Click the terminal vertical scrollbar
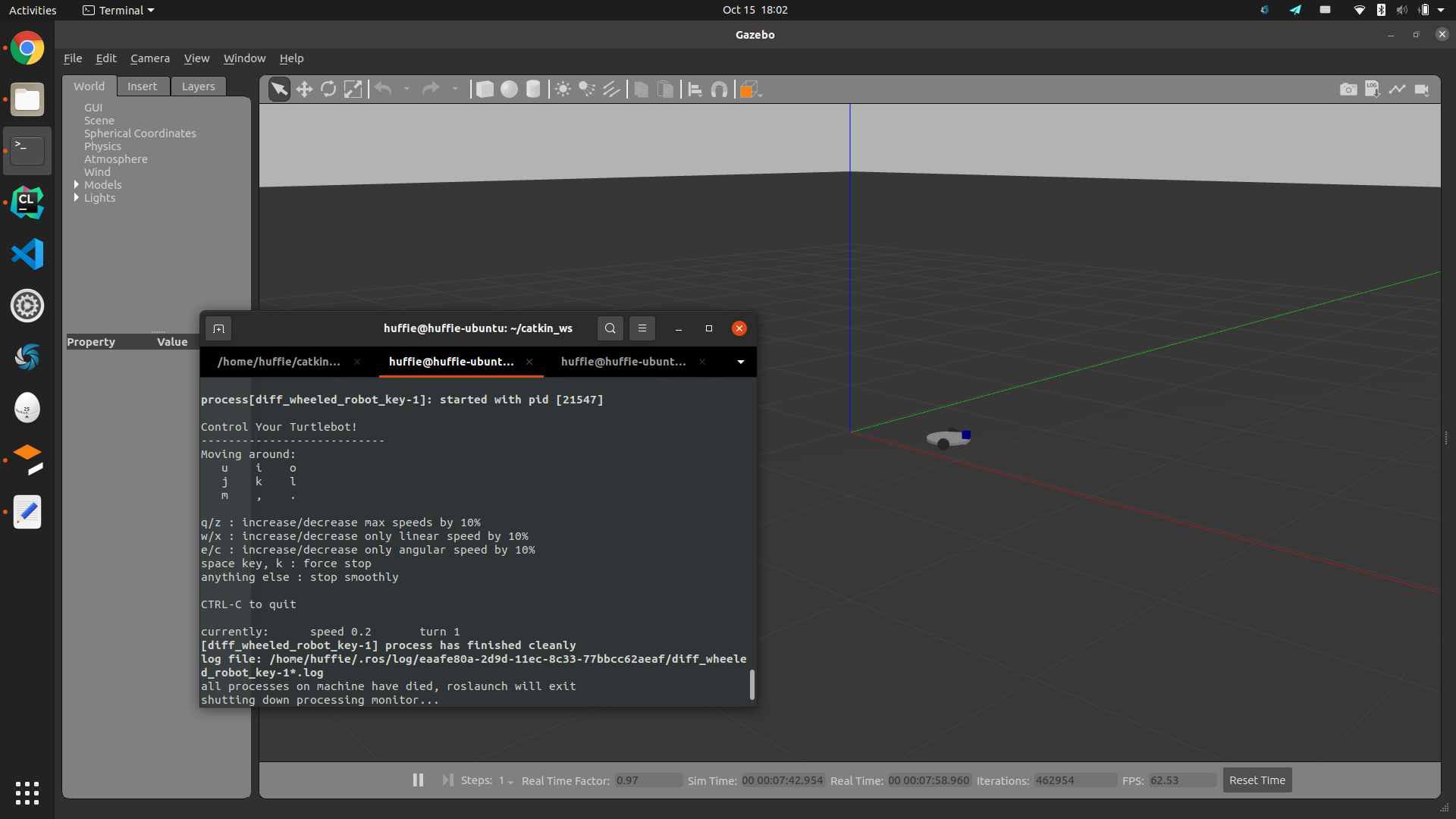1456x819 pixels. [x=752, y=684]
